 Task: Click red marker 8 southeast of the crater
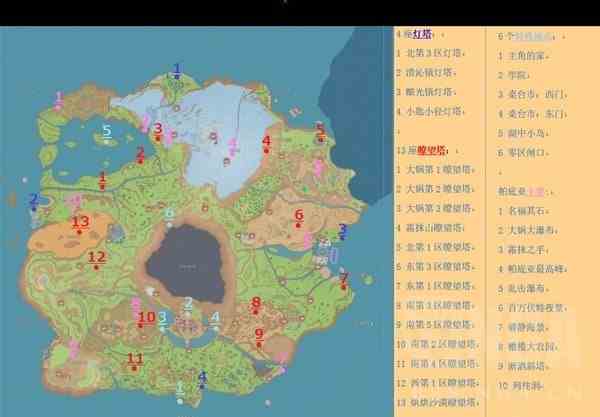(x=256, y=305)
